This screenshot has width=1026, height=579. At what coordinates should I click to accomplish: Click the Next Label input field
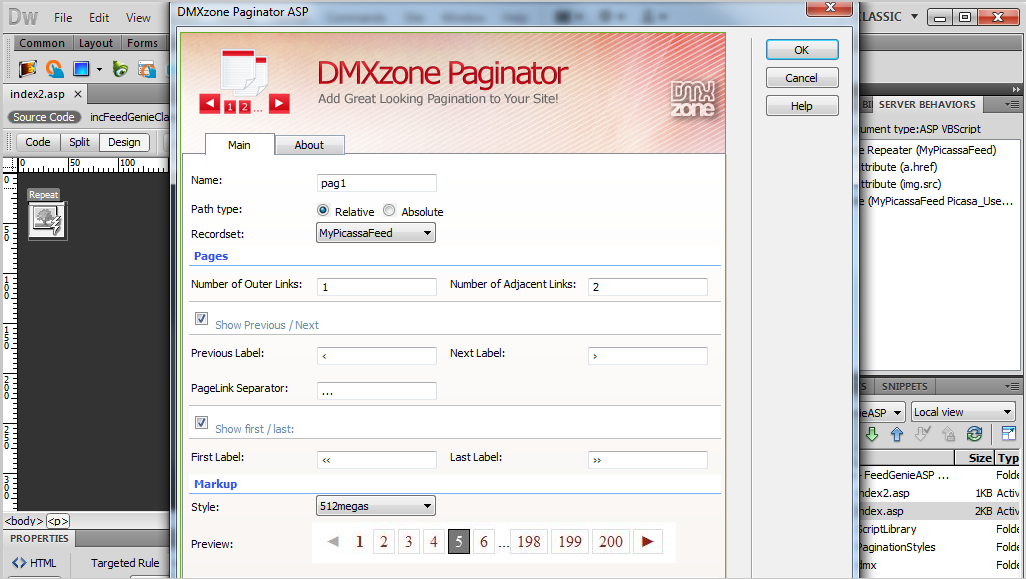tap(648, 356)
